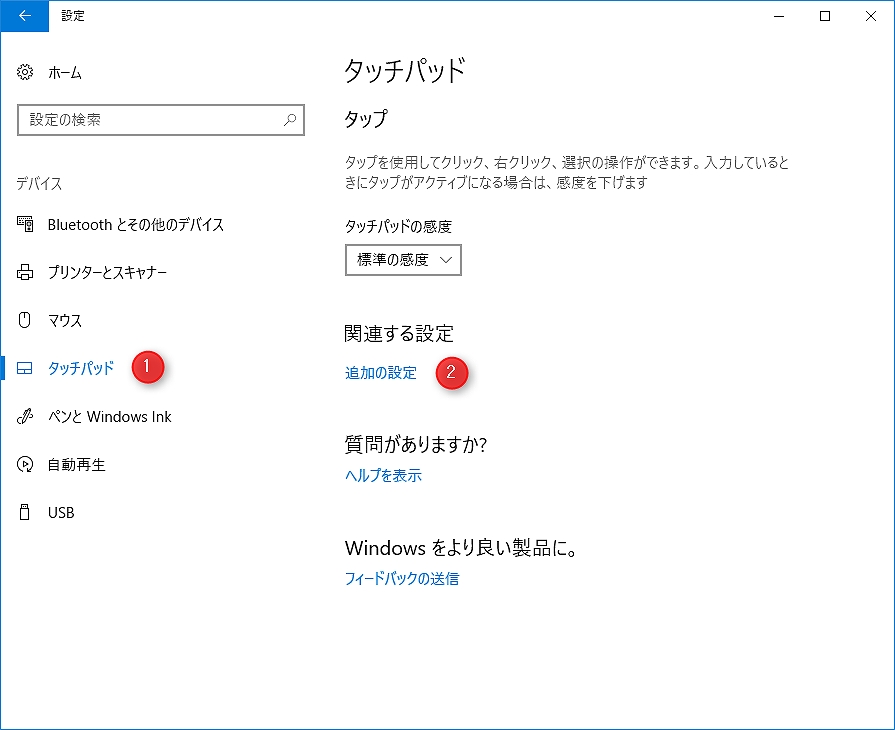Screen dimensions: 895x730
Task: Click the red number 2 badge
Action: (451, 373)
